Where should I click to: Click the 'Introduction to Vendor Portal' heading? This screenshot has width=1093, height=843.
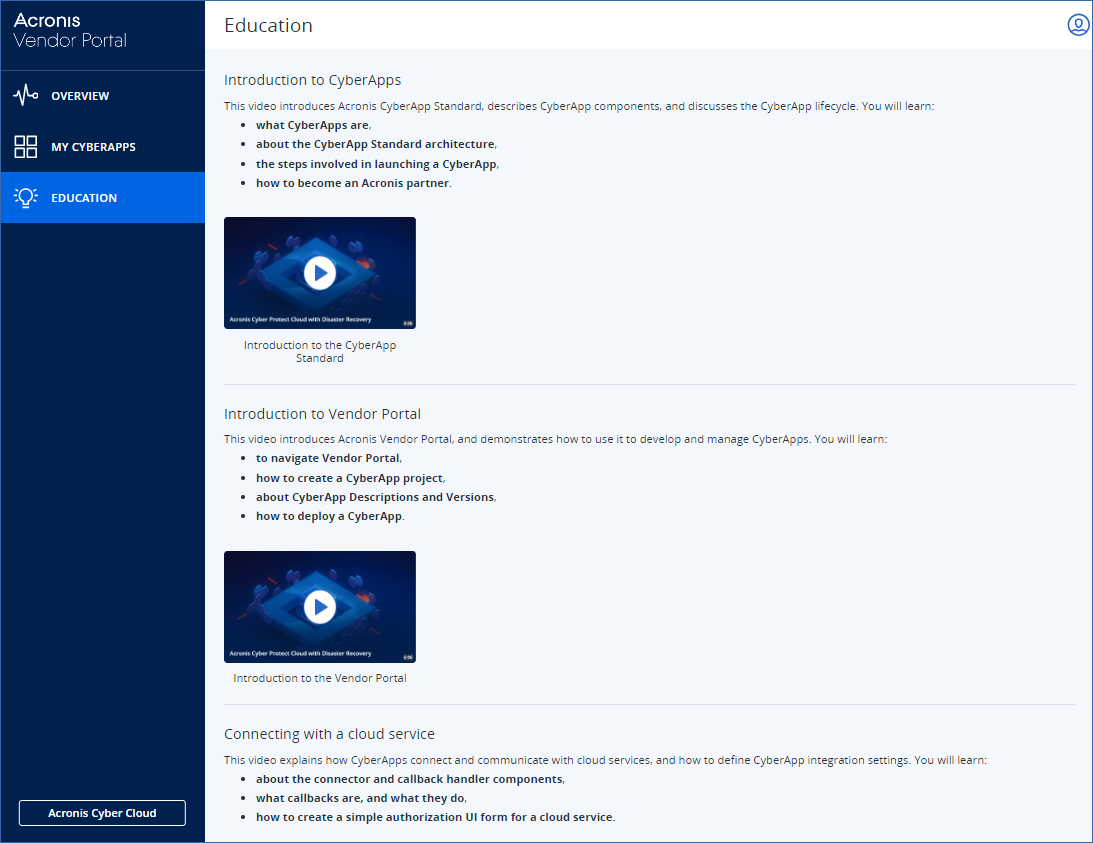coord(322,414)
